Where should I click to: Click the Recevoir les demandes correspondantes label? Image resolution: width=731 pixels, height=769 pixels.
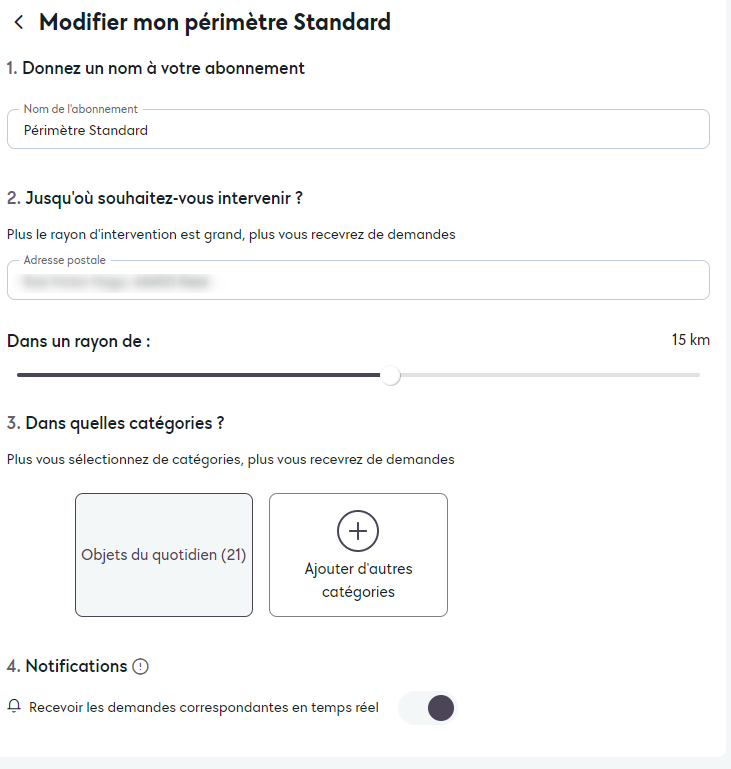[x=204, y=708]
